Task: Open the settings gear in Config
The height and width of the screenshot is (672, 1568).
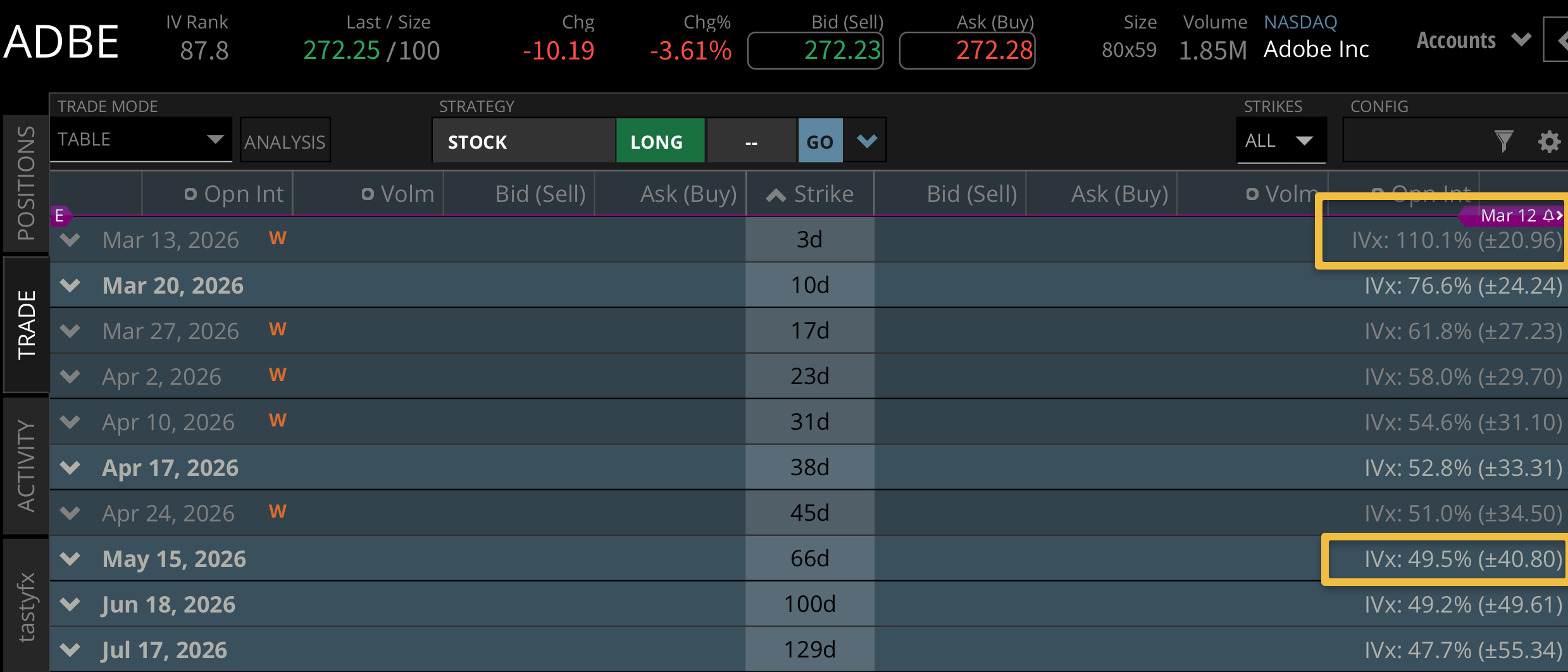Action: (1549, 141)
